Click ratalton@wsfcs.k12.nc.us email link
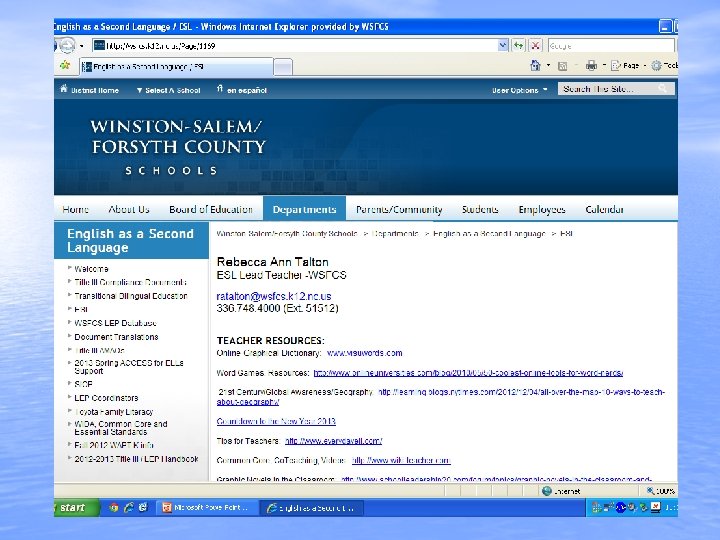The width and height of the screenshot is (720, 540). coord(274,296)
